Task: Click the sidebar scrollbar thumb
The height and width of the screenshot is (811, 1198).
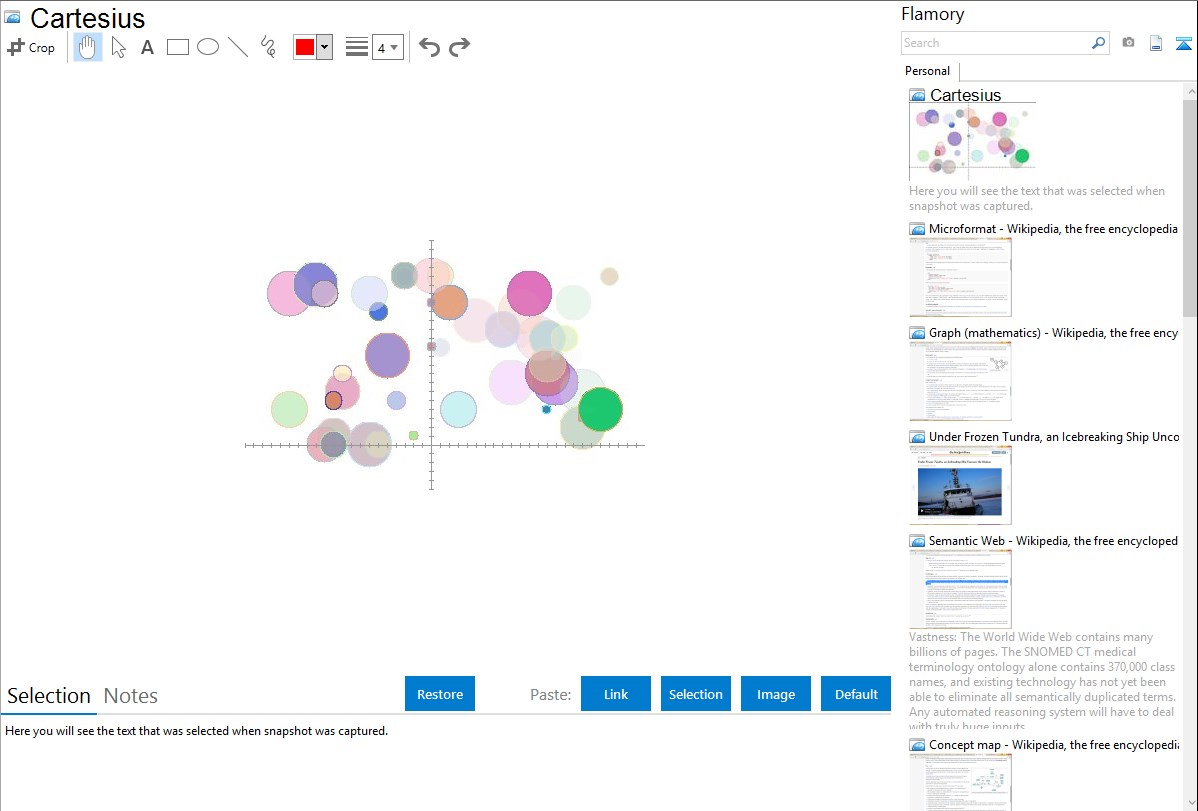Action: (1190, 207)
